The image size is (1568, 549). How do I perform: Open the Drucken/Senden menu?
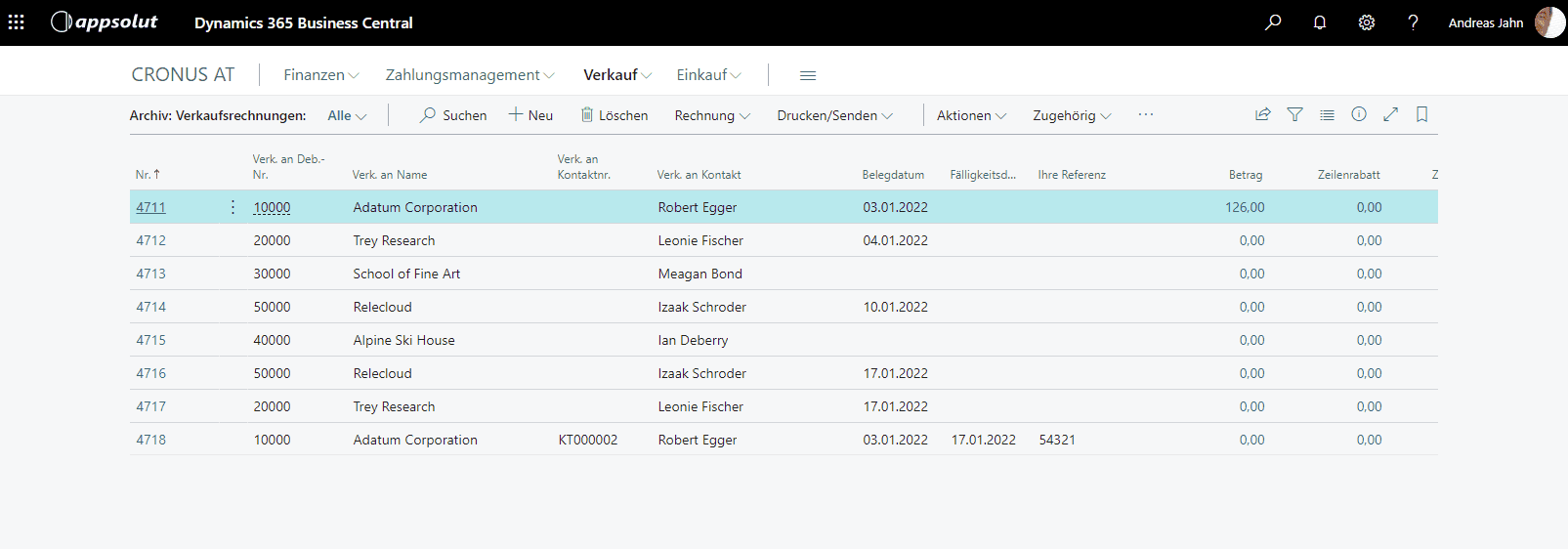pos(834,115)
